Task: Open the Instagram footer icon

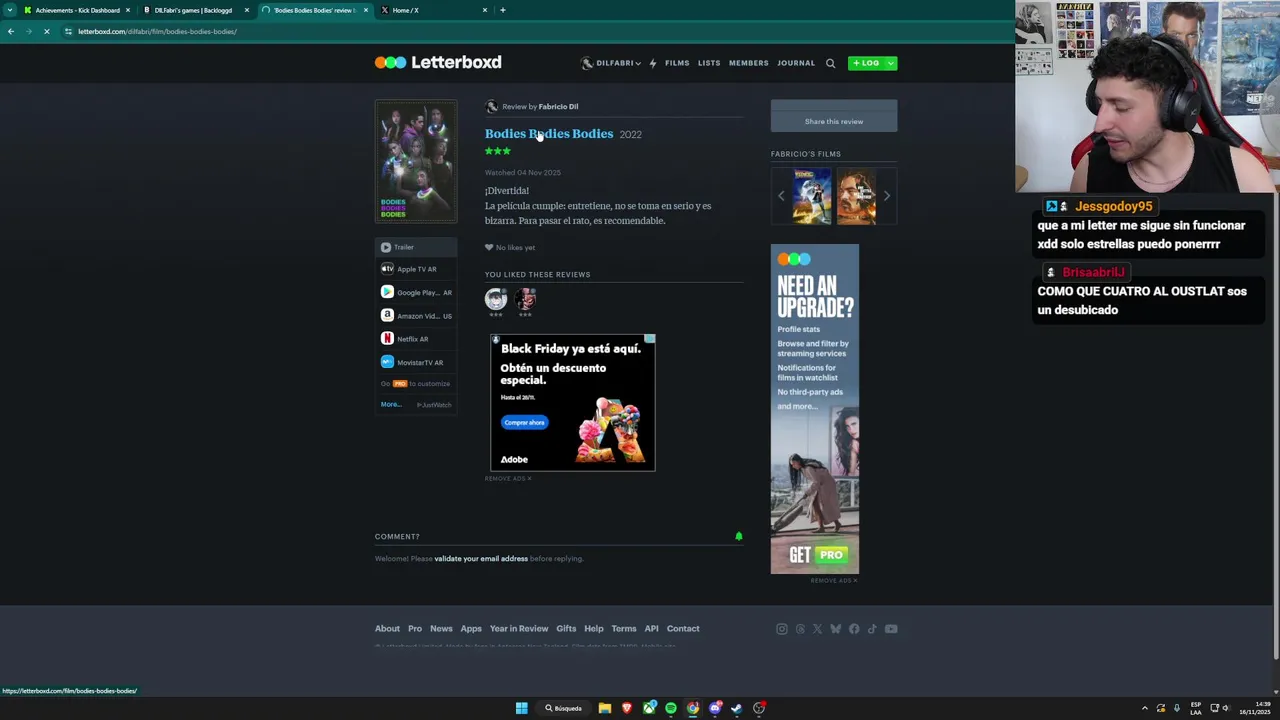Action: [782, 629]
